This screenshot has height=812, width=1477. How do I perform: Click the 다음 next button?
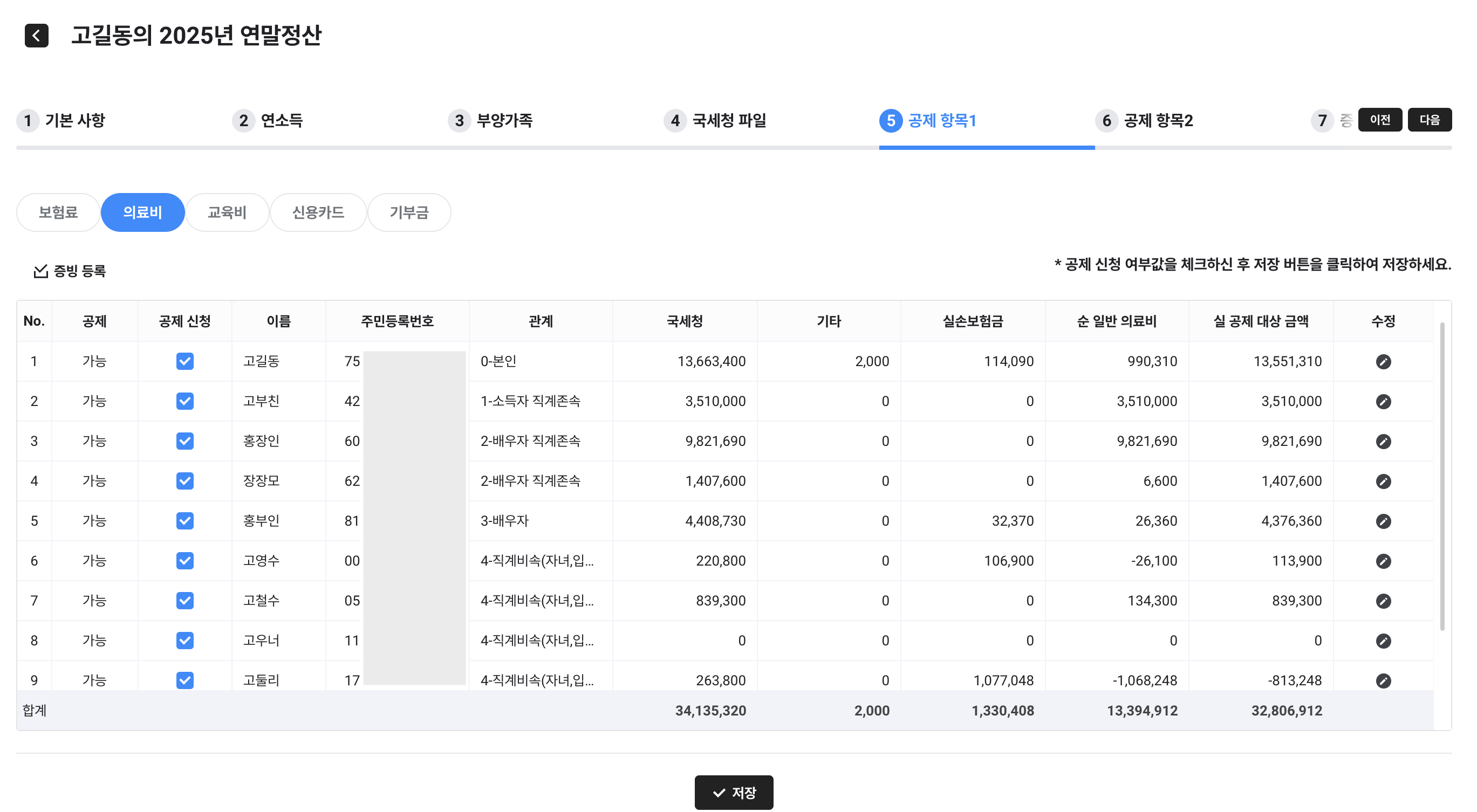tap(1429, 120)
